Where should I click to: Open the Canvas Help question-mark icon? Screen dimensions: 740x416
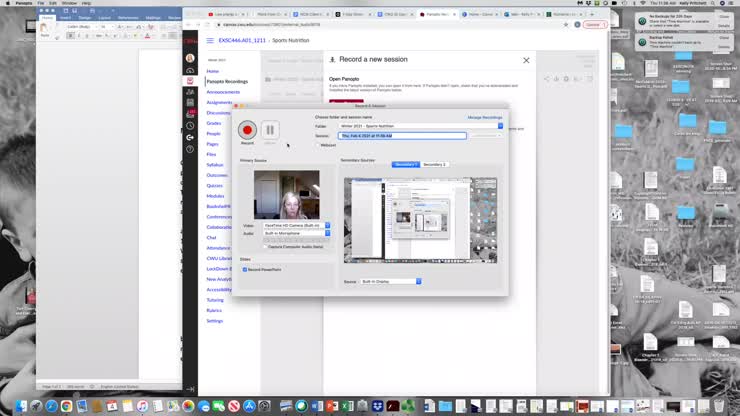coord(190,149)
